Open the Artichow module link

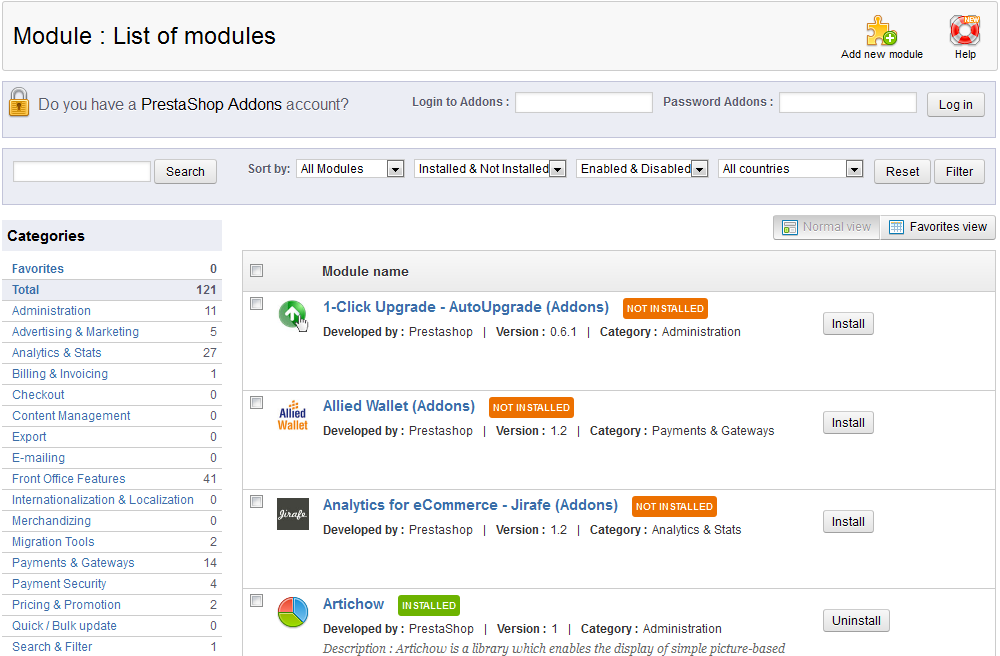click(353, 604)
